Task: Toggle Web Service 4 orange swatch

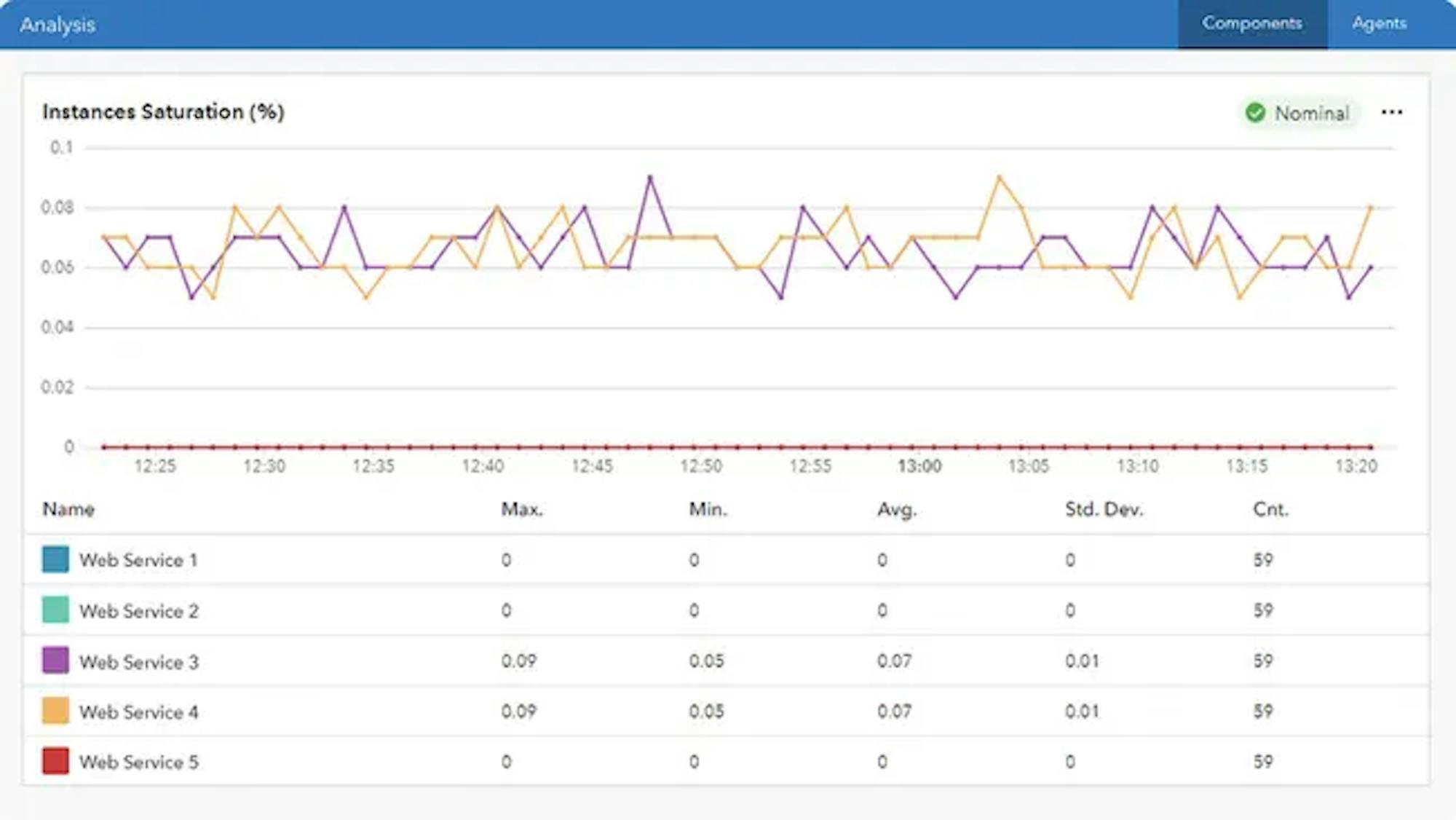Action: [55, 711]
